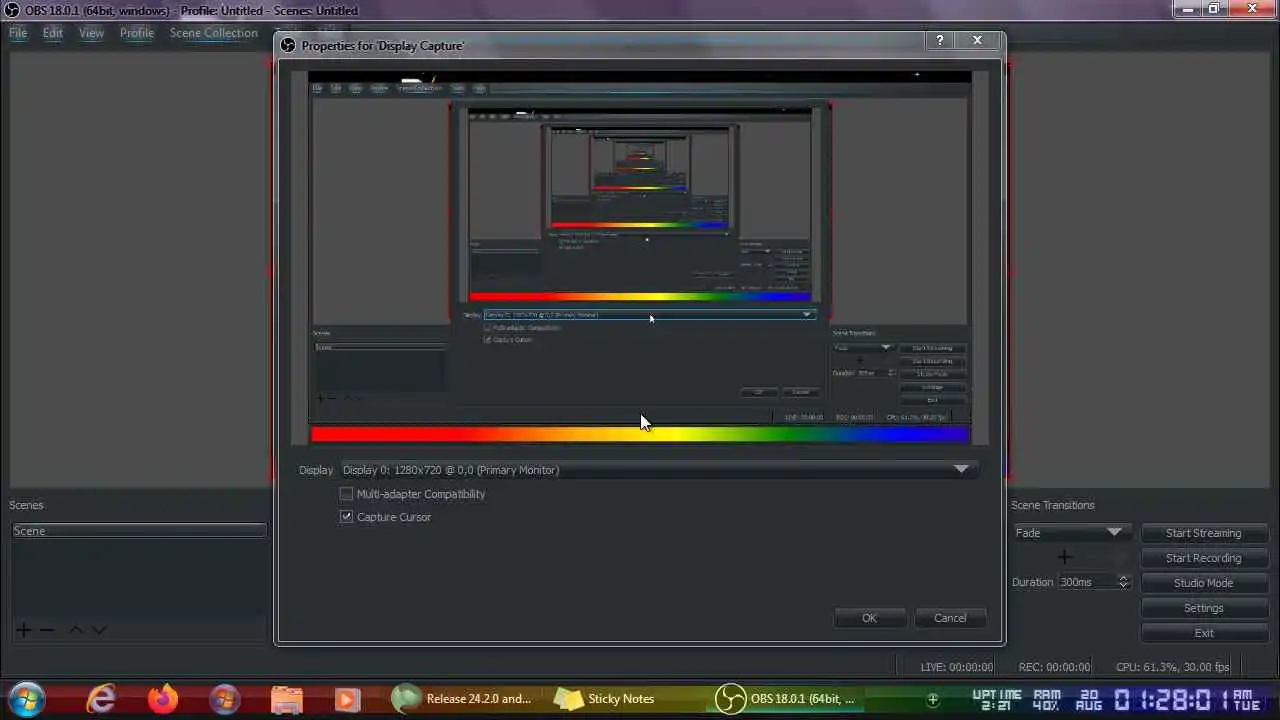Move the scene down with the down arrow
Image resolution: width=1280 pixels, height=720 pixels.
coord(98,630)
